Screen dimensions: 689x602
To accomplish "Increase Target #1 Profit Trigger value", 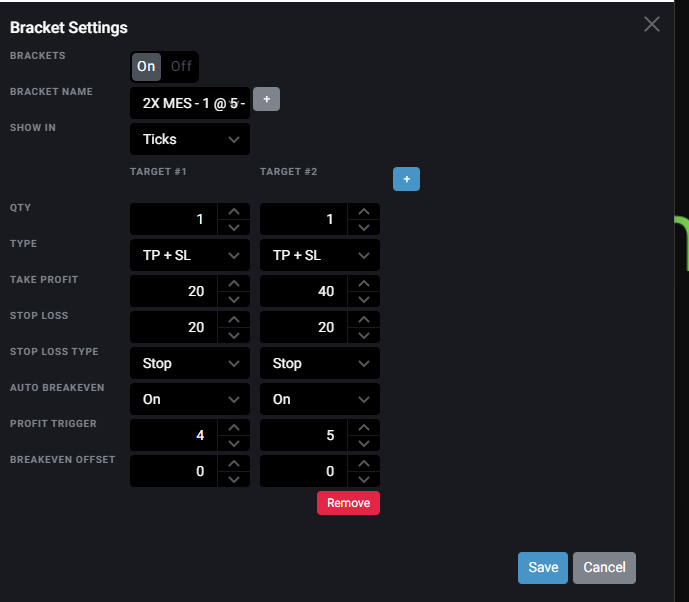I will (234, 428).
